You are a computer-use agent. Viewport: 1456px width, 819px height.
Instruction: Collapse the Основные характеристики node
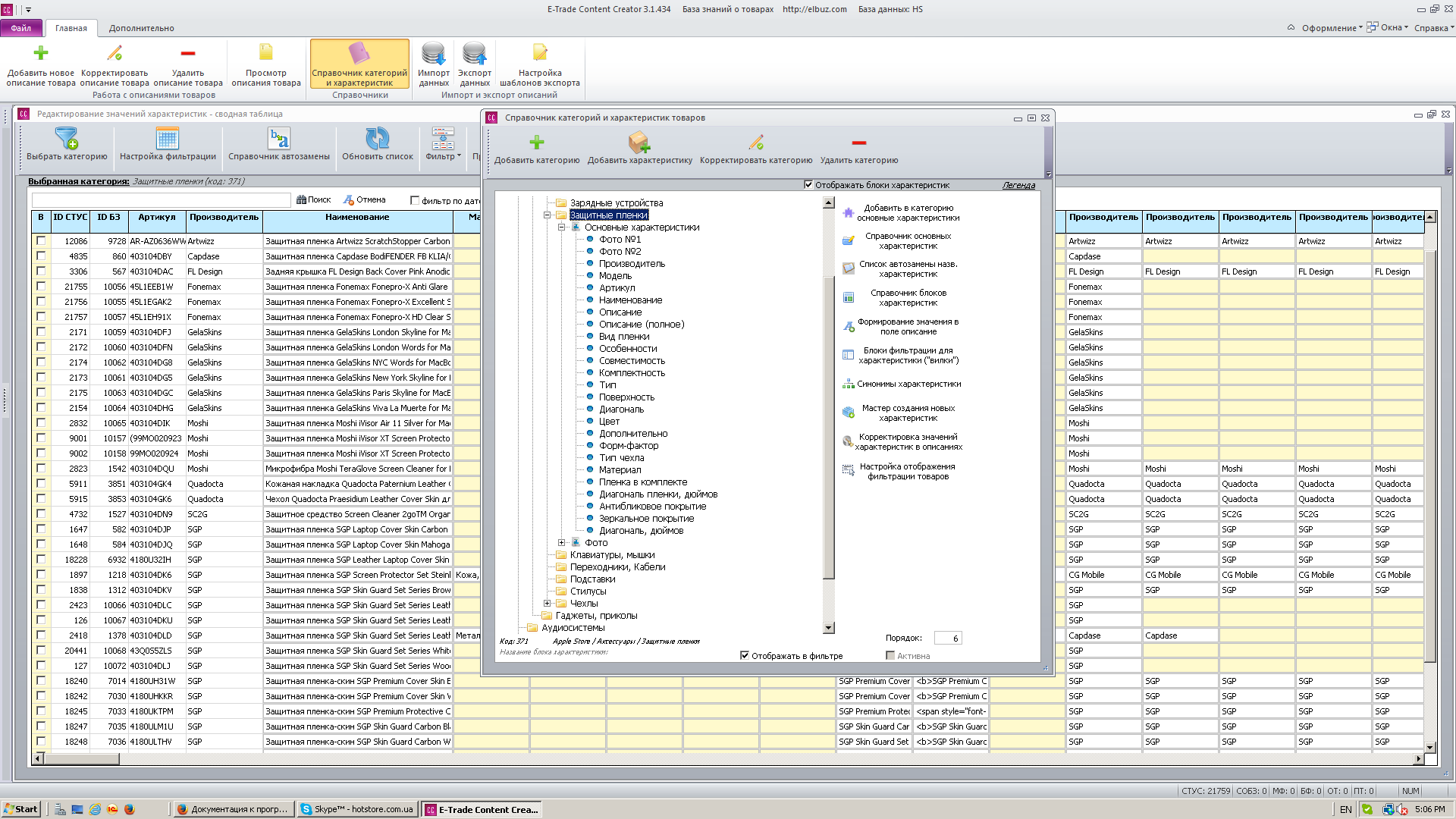(561, 227)
